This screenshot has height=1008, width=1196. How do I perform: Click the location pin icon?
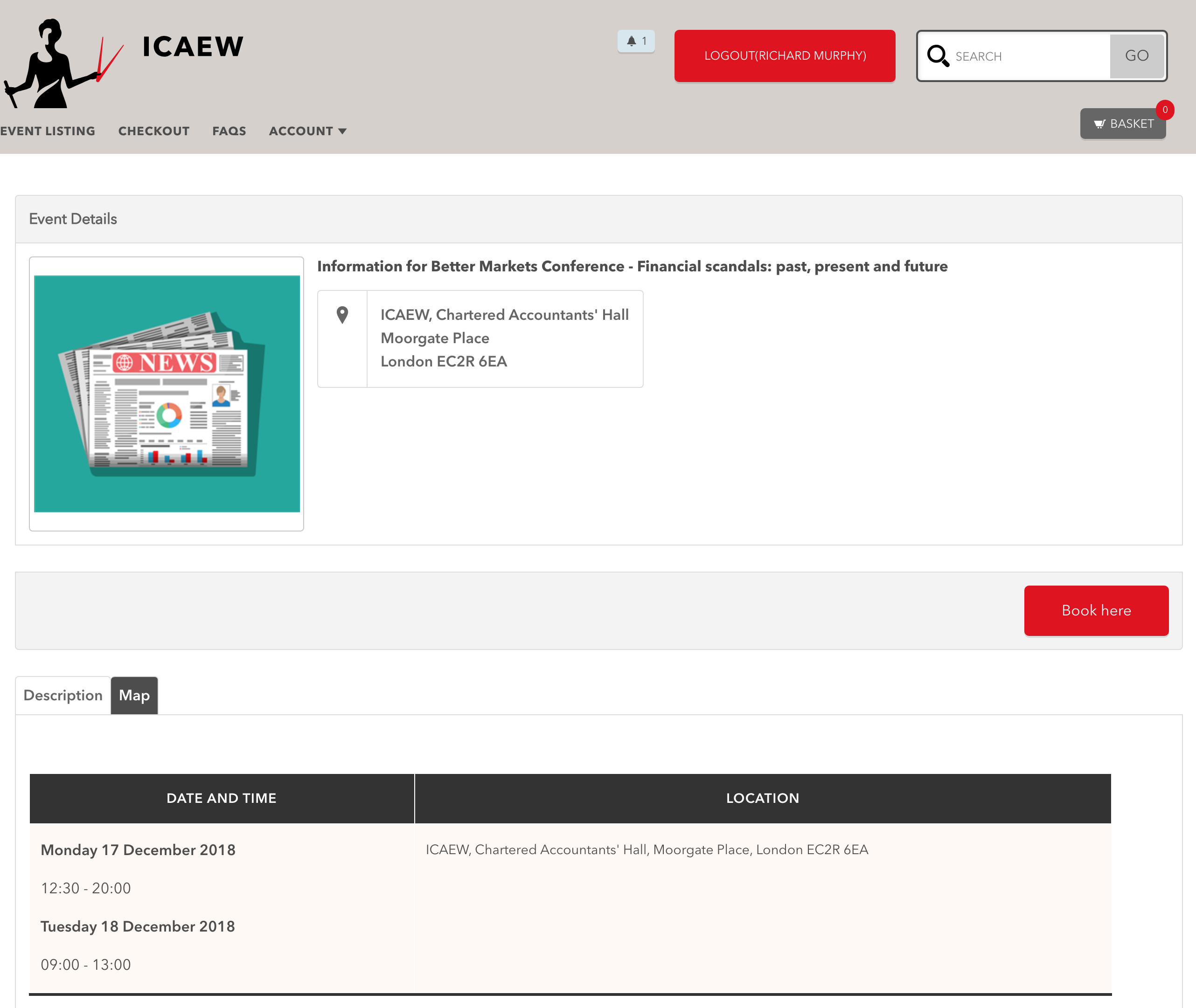pyautogui.click(x=342, y=315)
